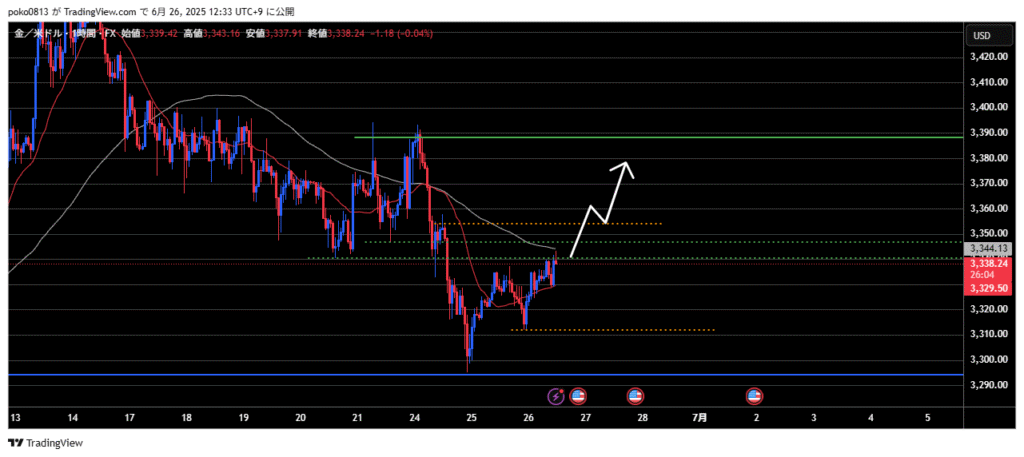Select the lower orange dotted line
The image size is (1024, 457).
pos(620,330)
